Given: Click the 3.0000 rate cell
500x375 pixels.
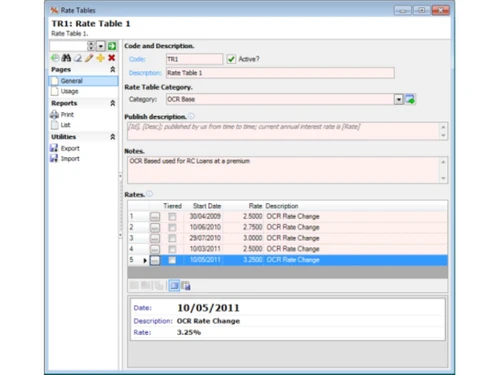Looking at the screenshot, I should coord(252,238).
